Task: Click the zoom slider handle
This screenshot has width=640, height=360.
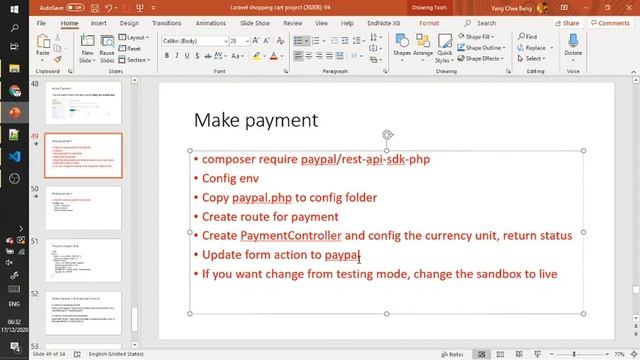Action: pyautogui.click(x=574, y=354)
